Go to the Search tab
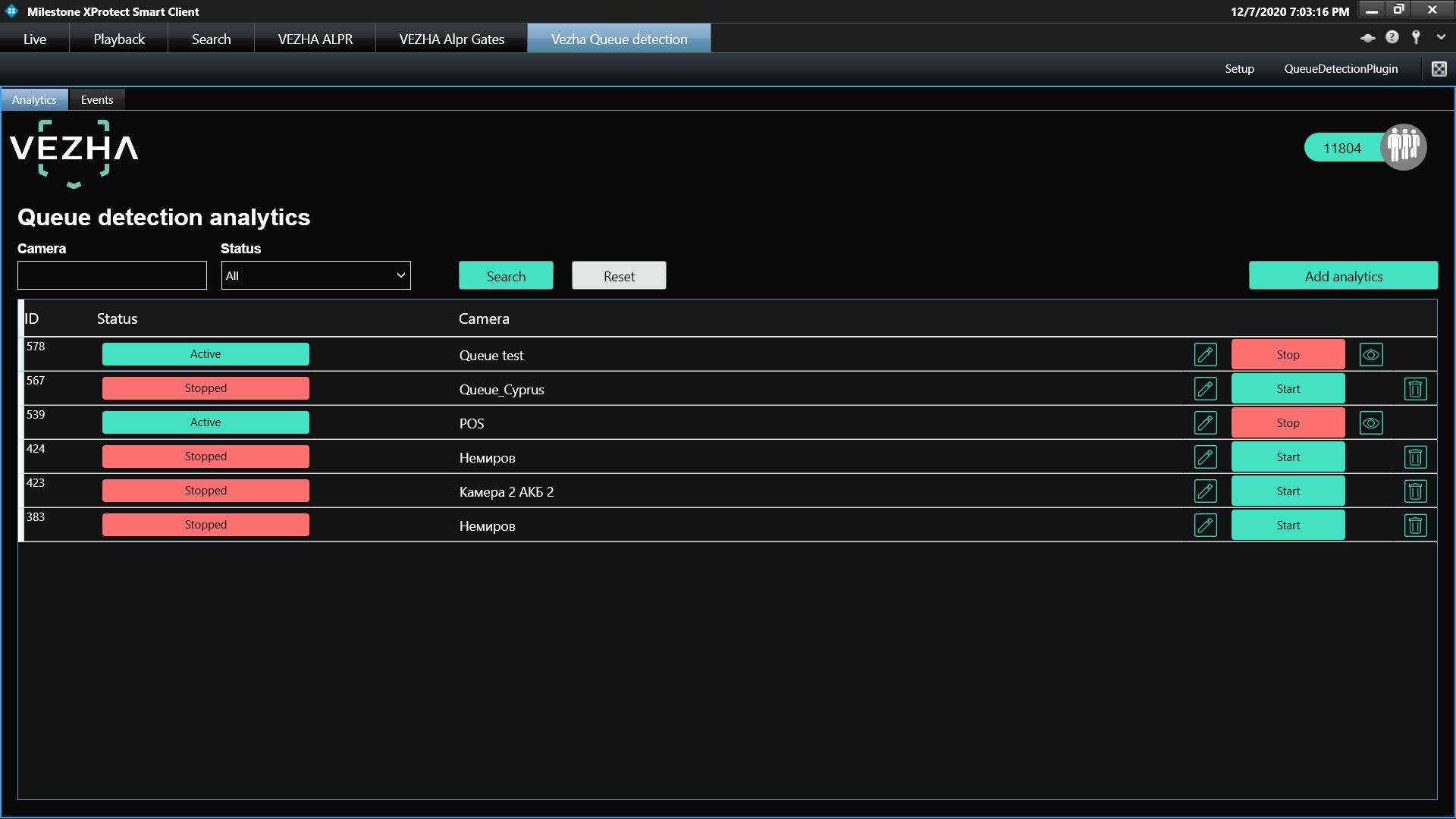 pos(212,39)
